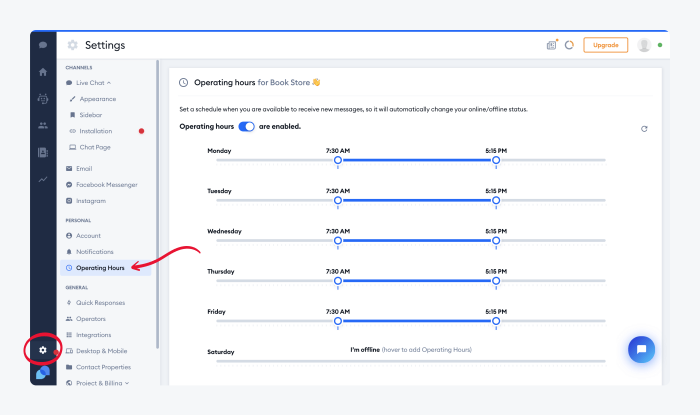Click Tuesday 5:15 PM end handle
The height and width of the screenshot is (415, 700).
(496, 200)
